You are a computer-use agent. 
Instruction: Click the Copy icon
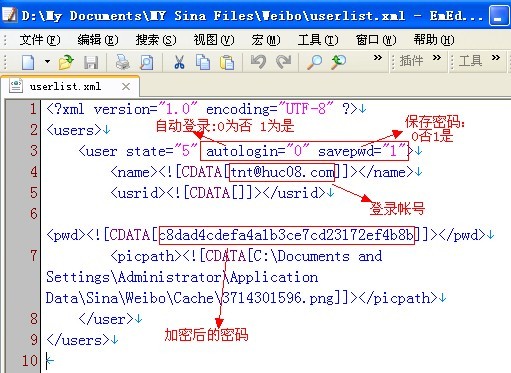click(x=203, y=62)
